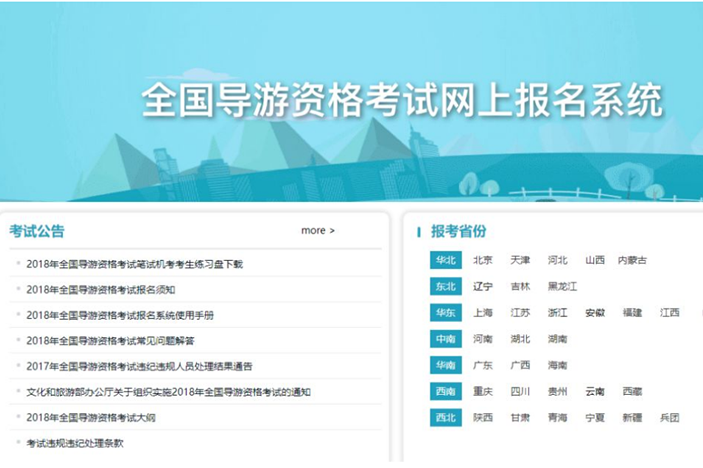Choose 甘肃 province
The width and height of the screenshot is (703, 468).
tap(520, 417)
